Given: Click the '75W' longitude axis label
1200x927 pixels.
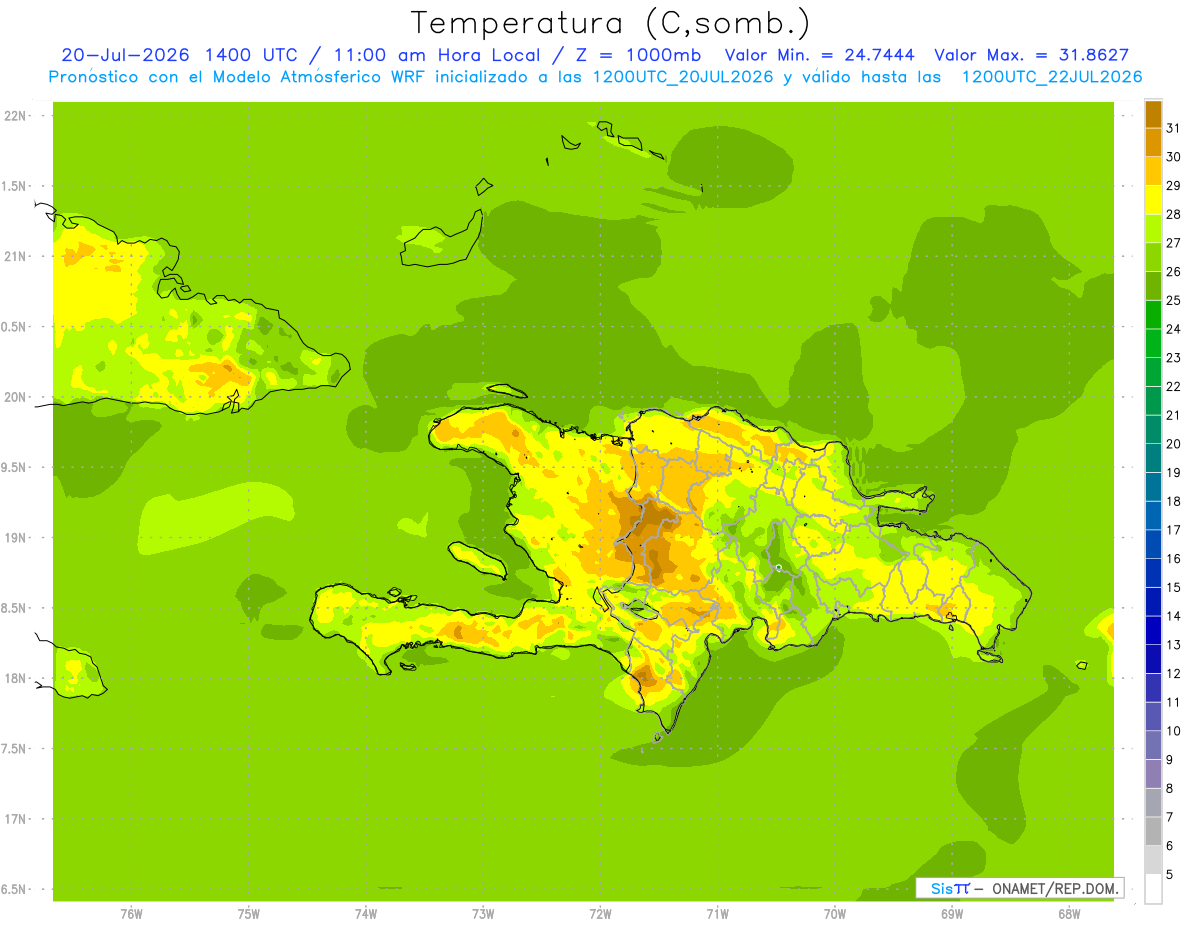Looking at the screenshot, I should [249, 914].
